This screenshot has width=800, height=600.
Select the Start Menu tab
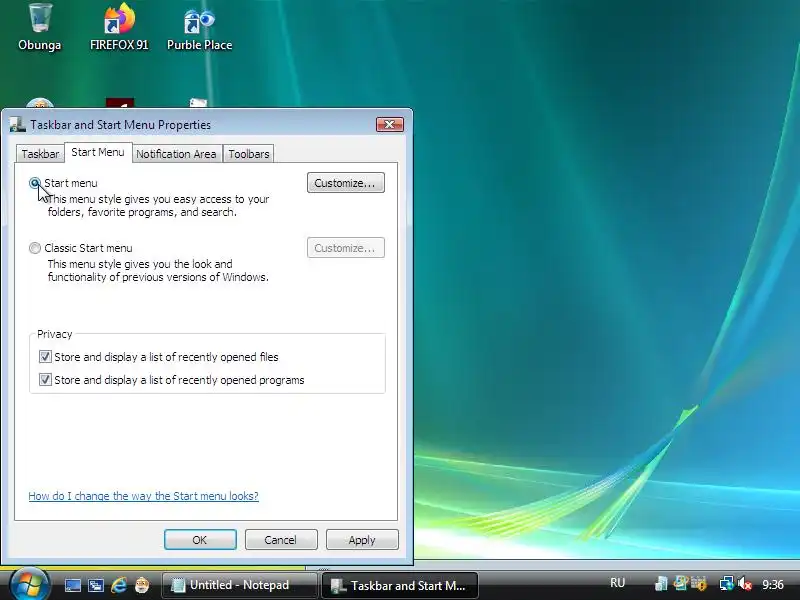[98, 152]
